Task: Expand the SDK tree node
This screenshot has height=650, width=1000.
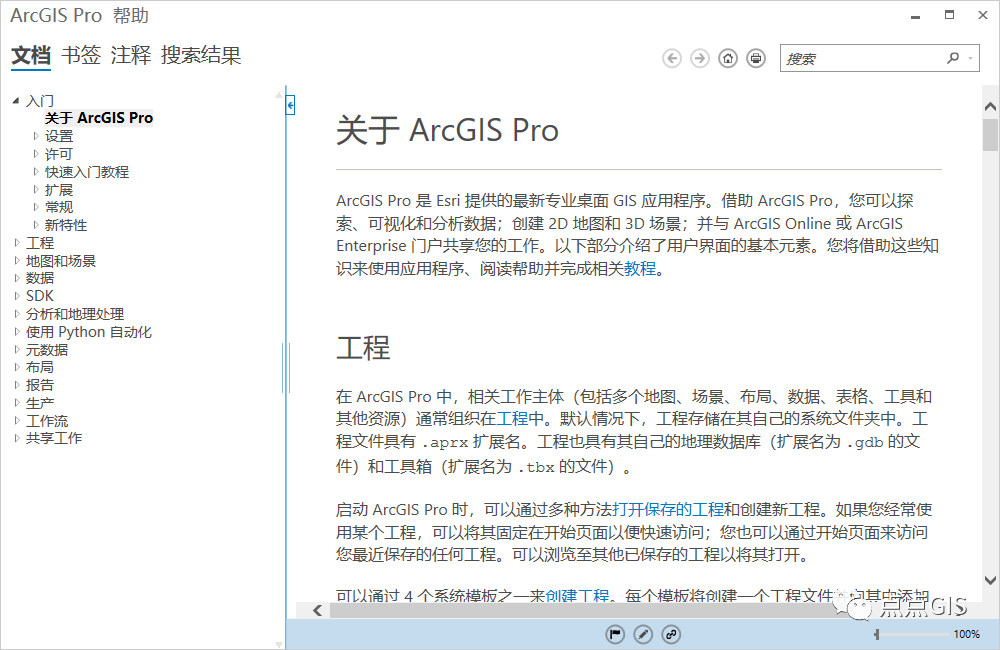Action: coord(16,295)
